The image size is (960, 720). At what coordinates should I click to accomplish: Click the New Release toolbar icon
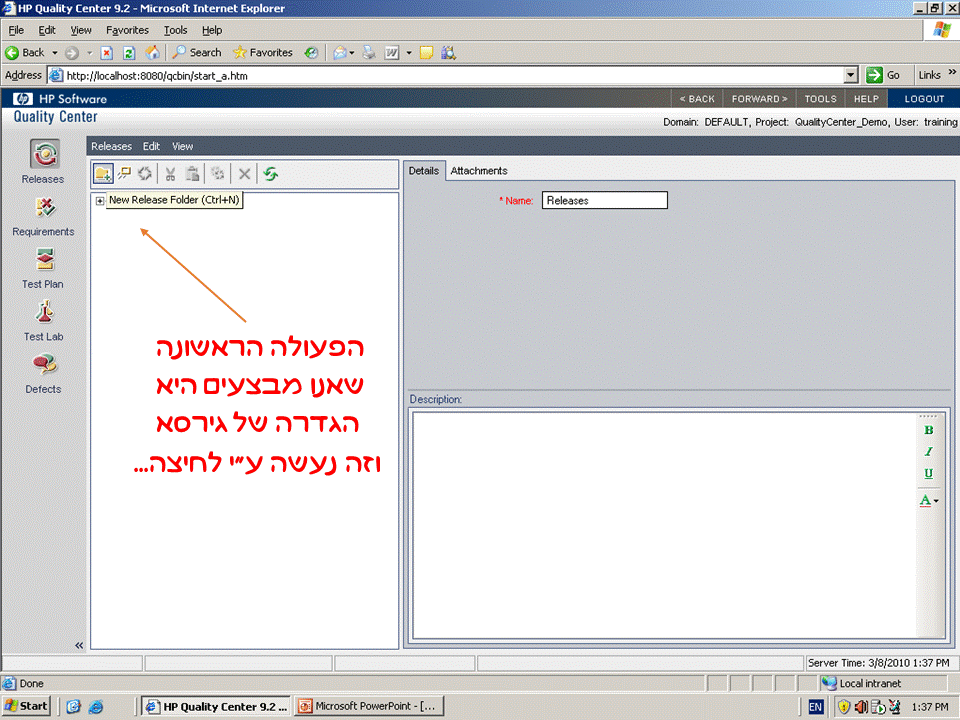tap(125, 174)
